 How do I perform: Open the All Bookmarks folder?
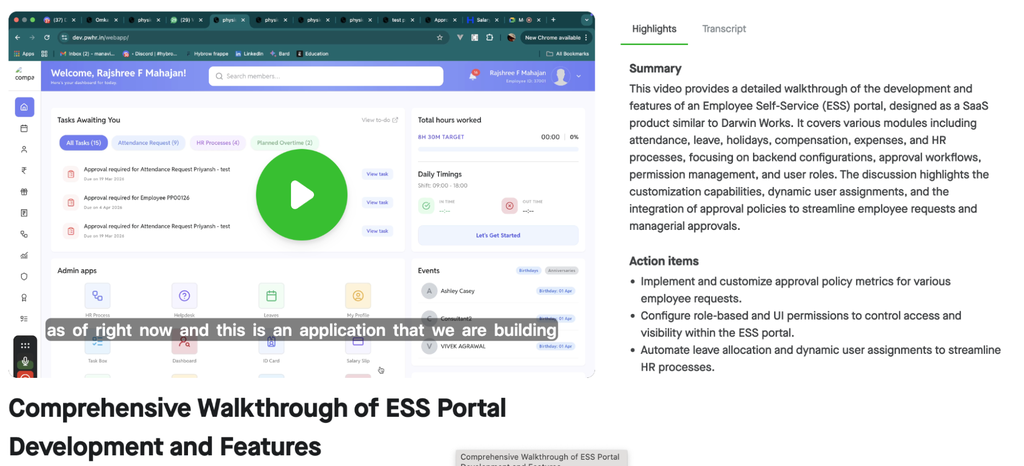(568, 54)
